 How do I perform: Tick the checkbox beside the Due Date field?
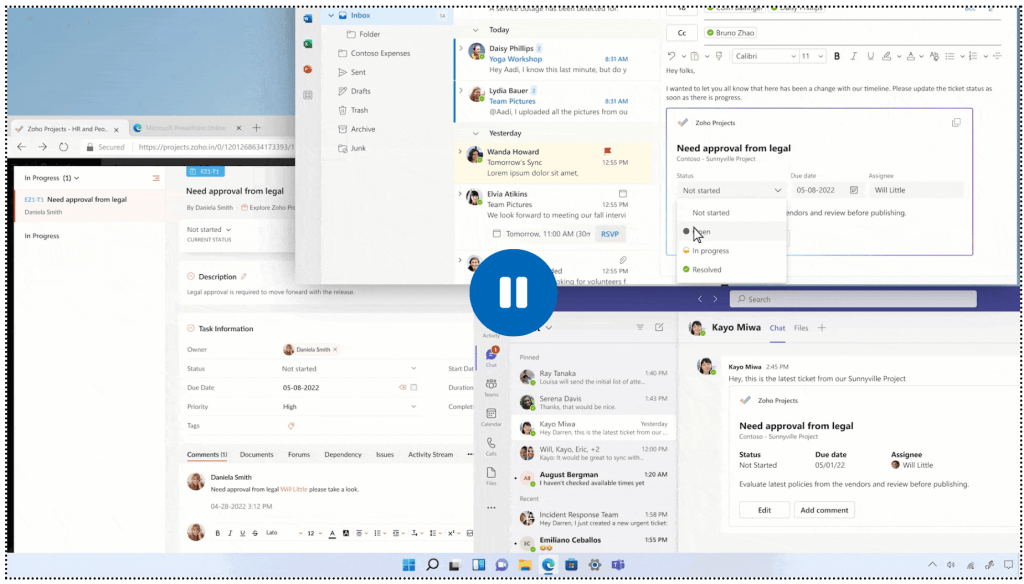coord(414,388)
